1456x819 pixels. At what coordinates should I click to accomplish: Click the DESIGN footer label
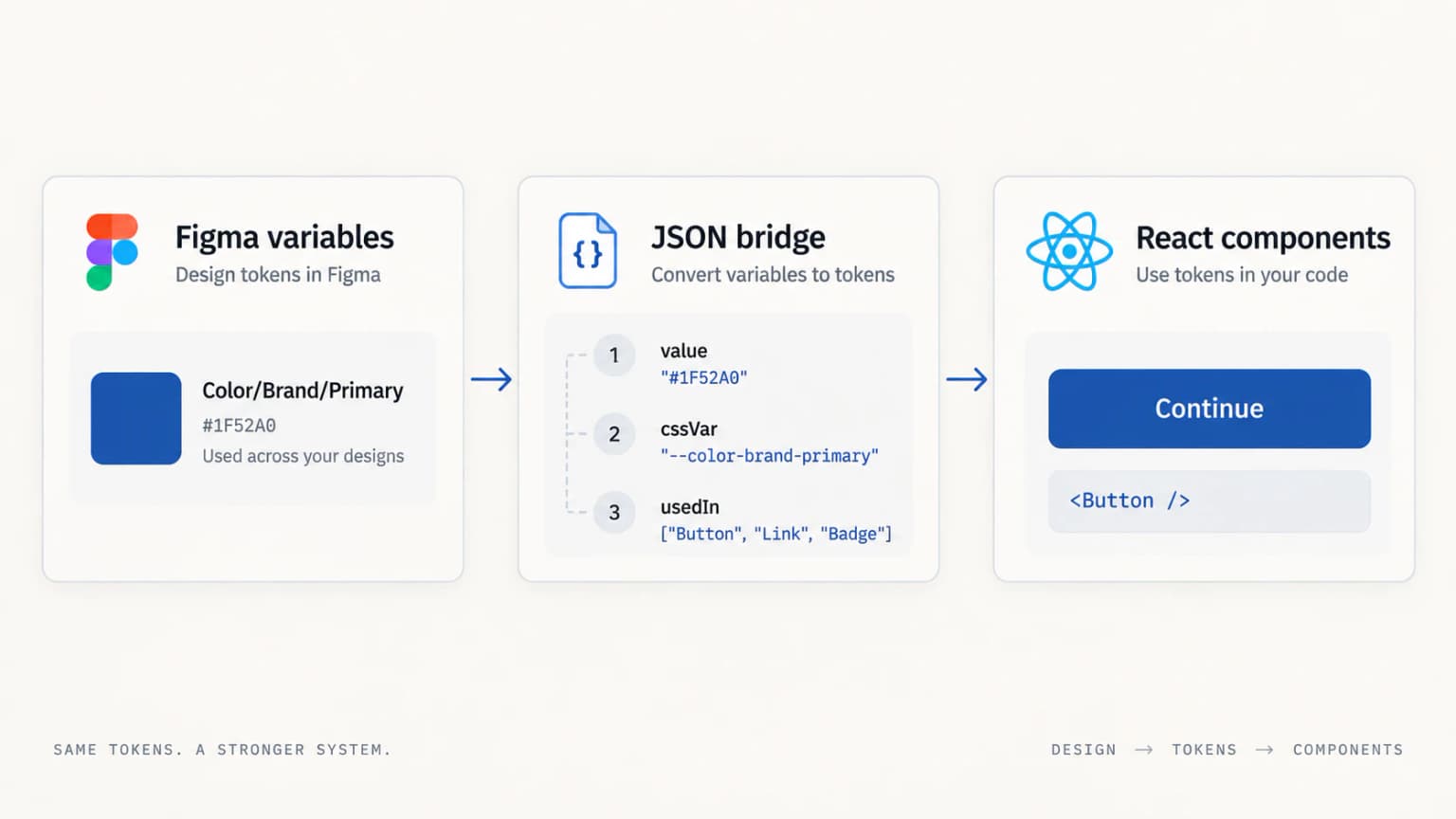(1083, 750)
